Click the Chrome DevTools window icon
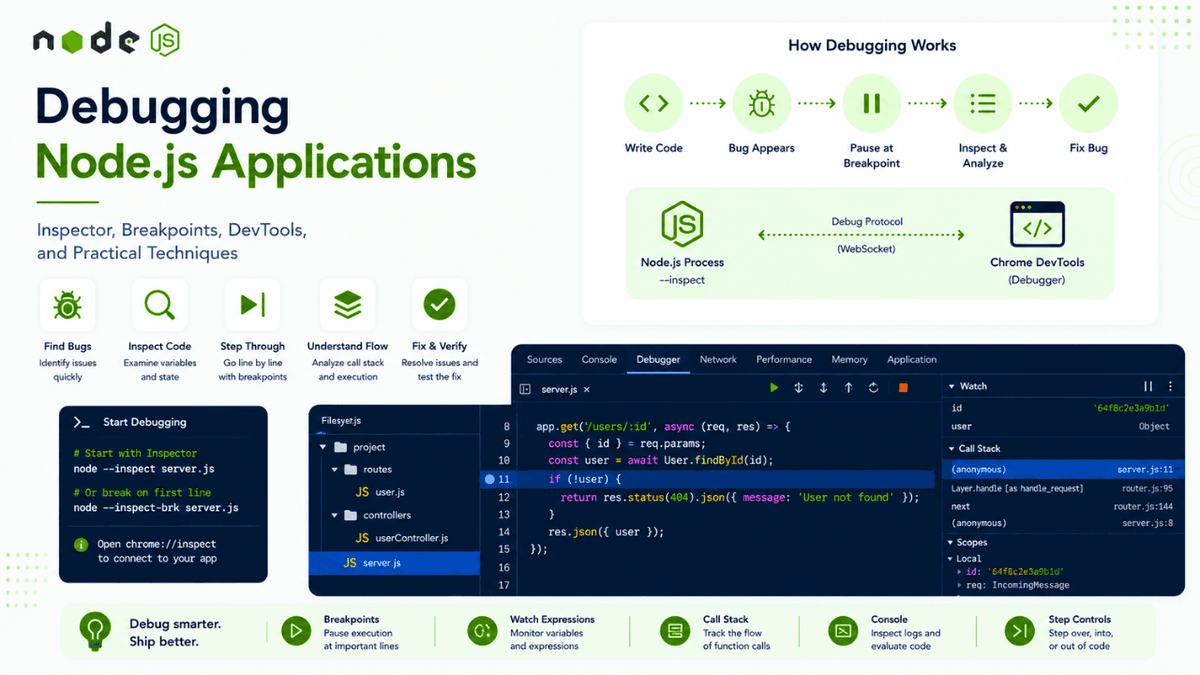The image size is (1200, 675). (x=1037, y=226)
